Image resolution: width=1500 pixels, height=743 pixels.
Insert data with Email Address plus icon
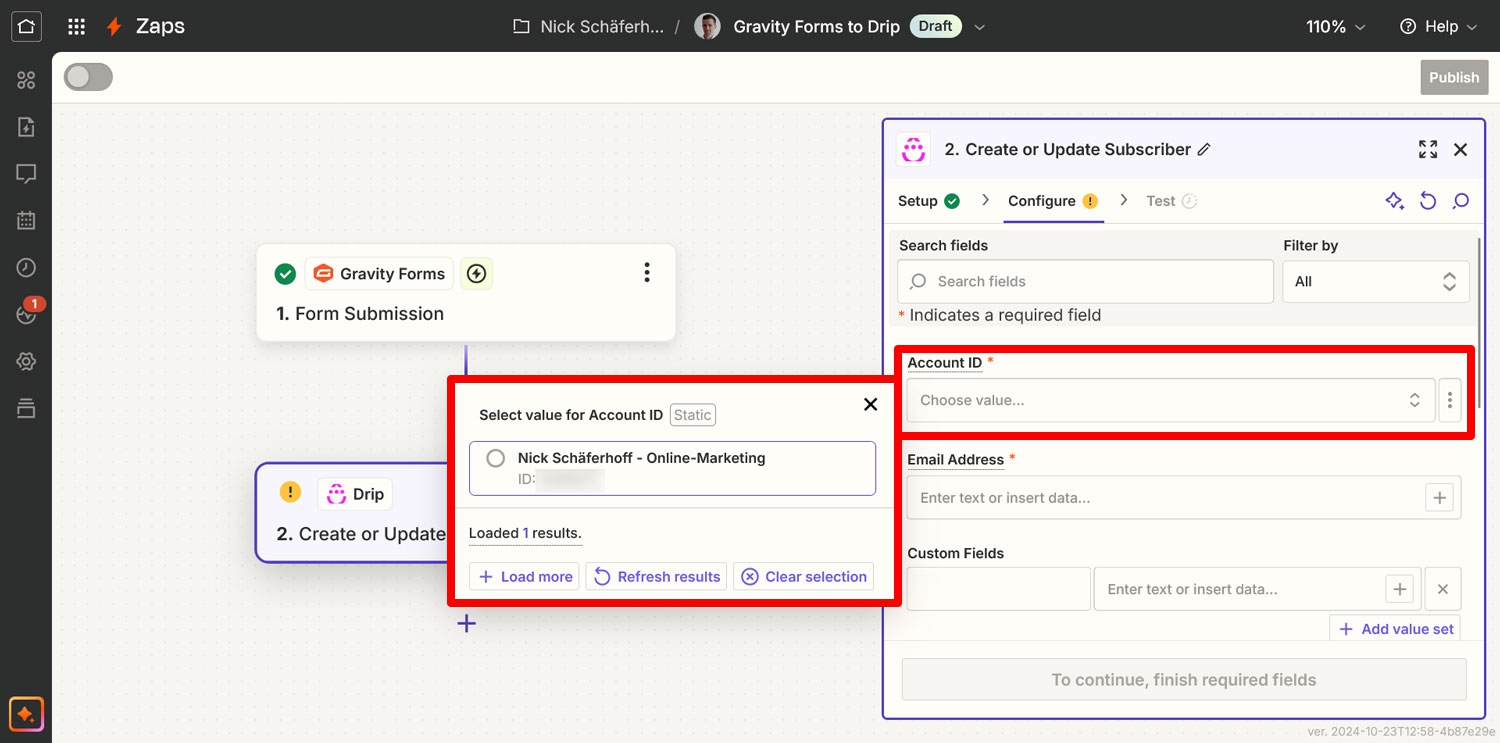click(1439, 498)
